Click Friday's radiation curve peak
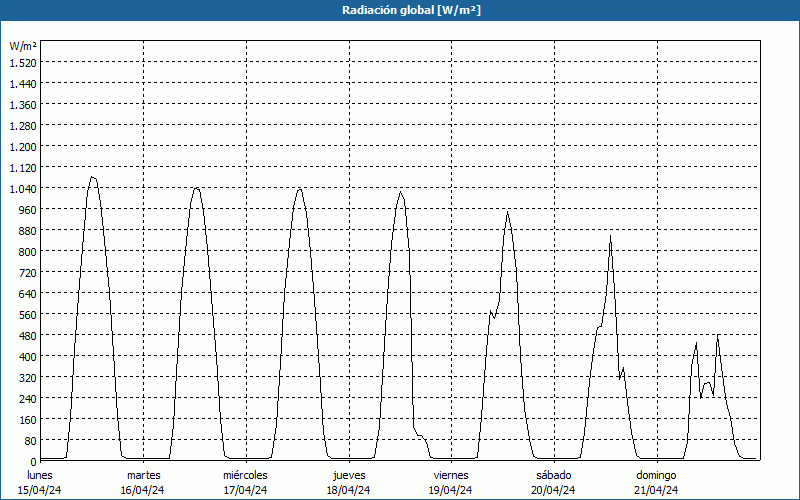This screenshot has width=800, height=500. [x=507, y=211]
